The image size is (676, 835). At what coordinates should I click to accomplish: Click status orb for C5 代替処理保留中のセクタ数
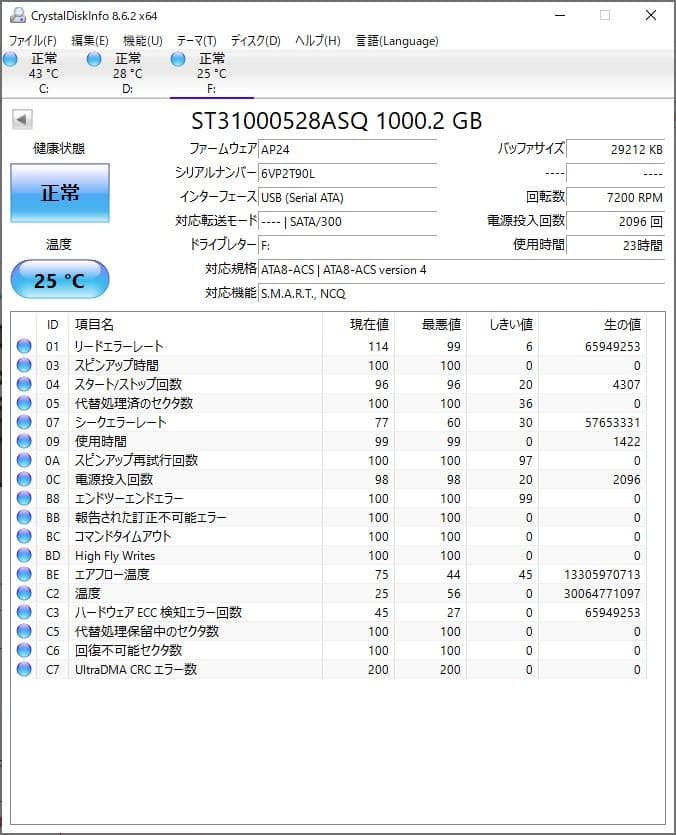click(24, 631)
